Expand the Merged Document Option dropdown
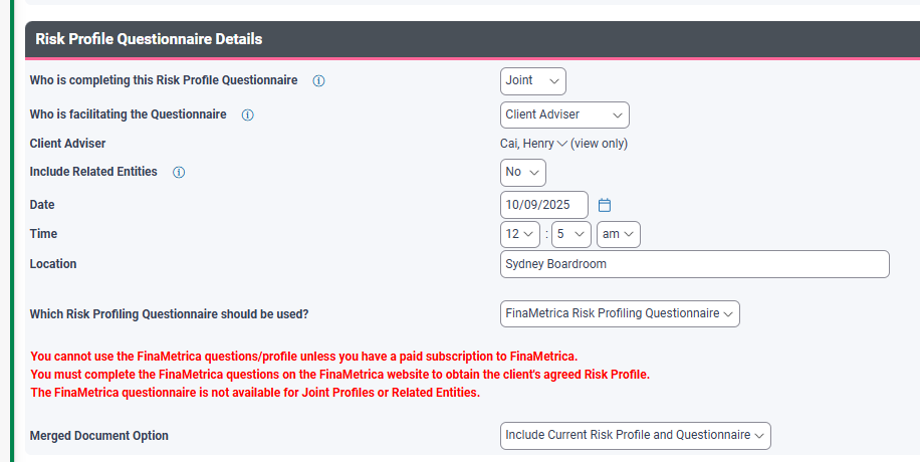Image resolution: width=920 pixels, height=462 pixels. click(x=635, y=436)
